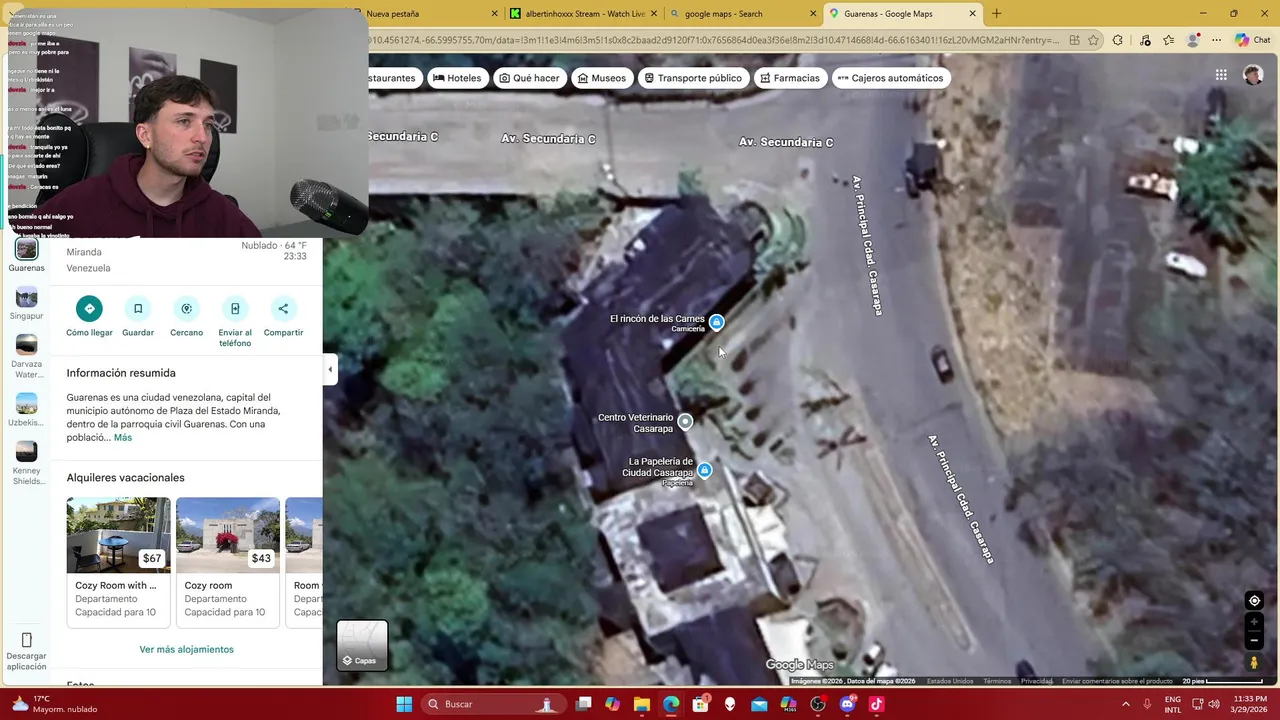The image size is (1280, 720).
Task: Zoom out on the map
Action: [x=1254, y=640]
